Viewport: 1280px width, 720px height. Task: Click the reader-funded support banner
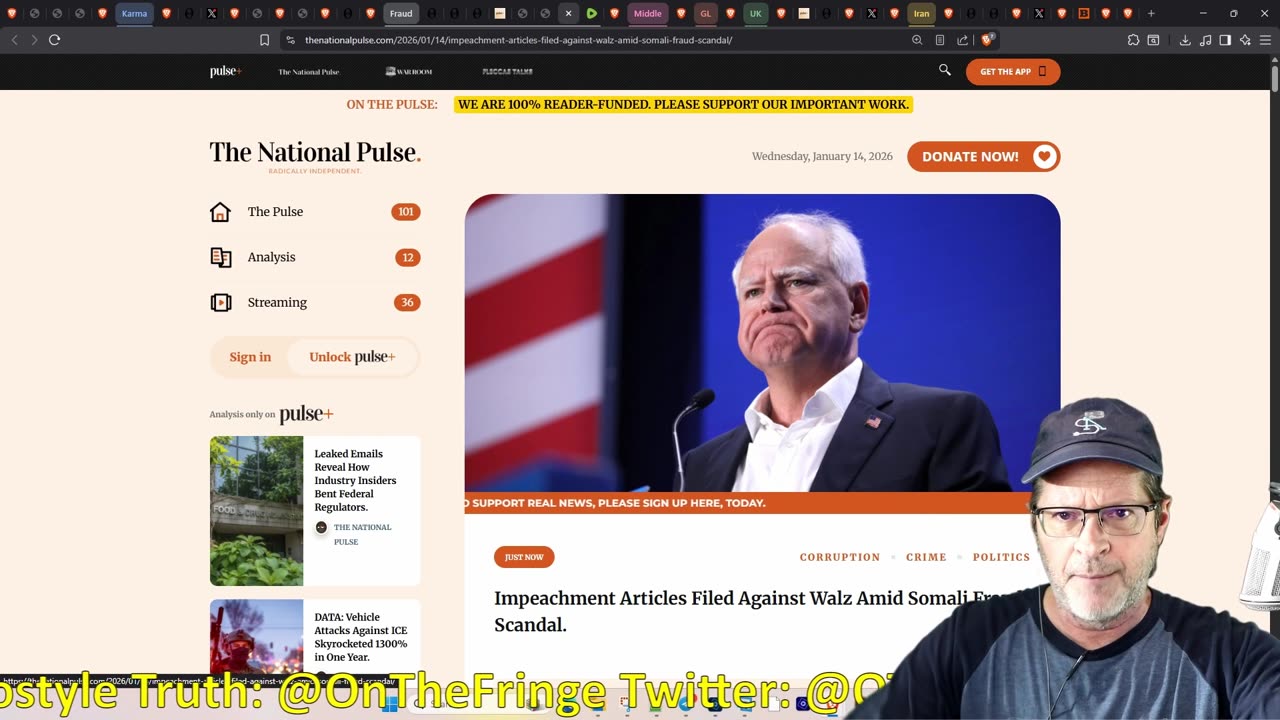(x=683, y=104)
